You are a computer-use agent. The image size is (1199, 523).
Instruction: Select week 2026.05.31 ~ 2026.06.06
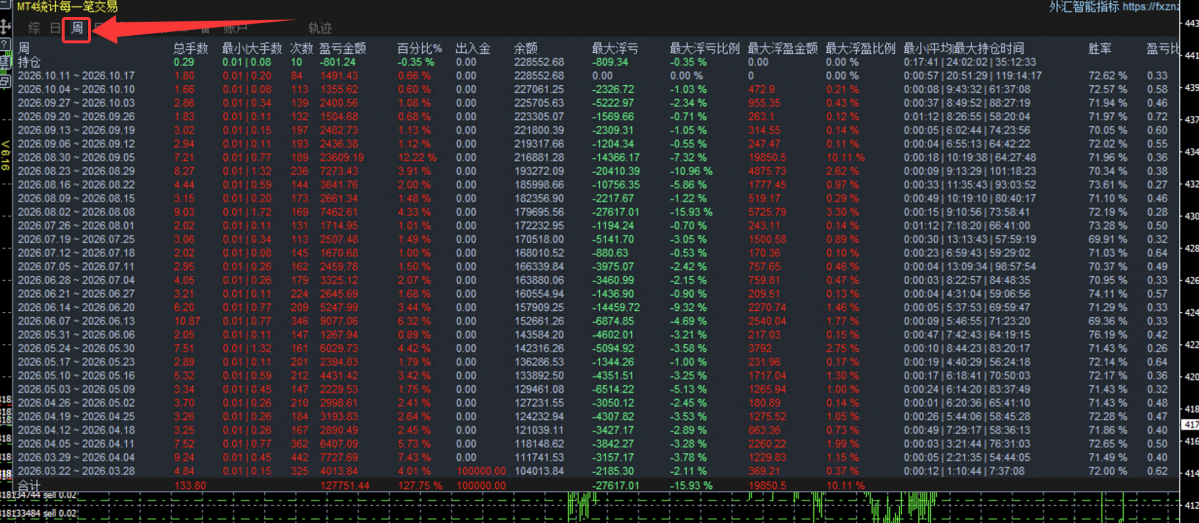76,334
